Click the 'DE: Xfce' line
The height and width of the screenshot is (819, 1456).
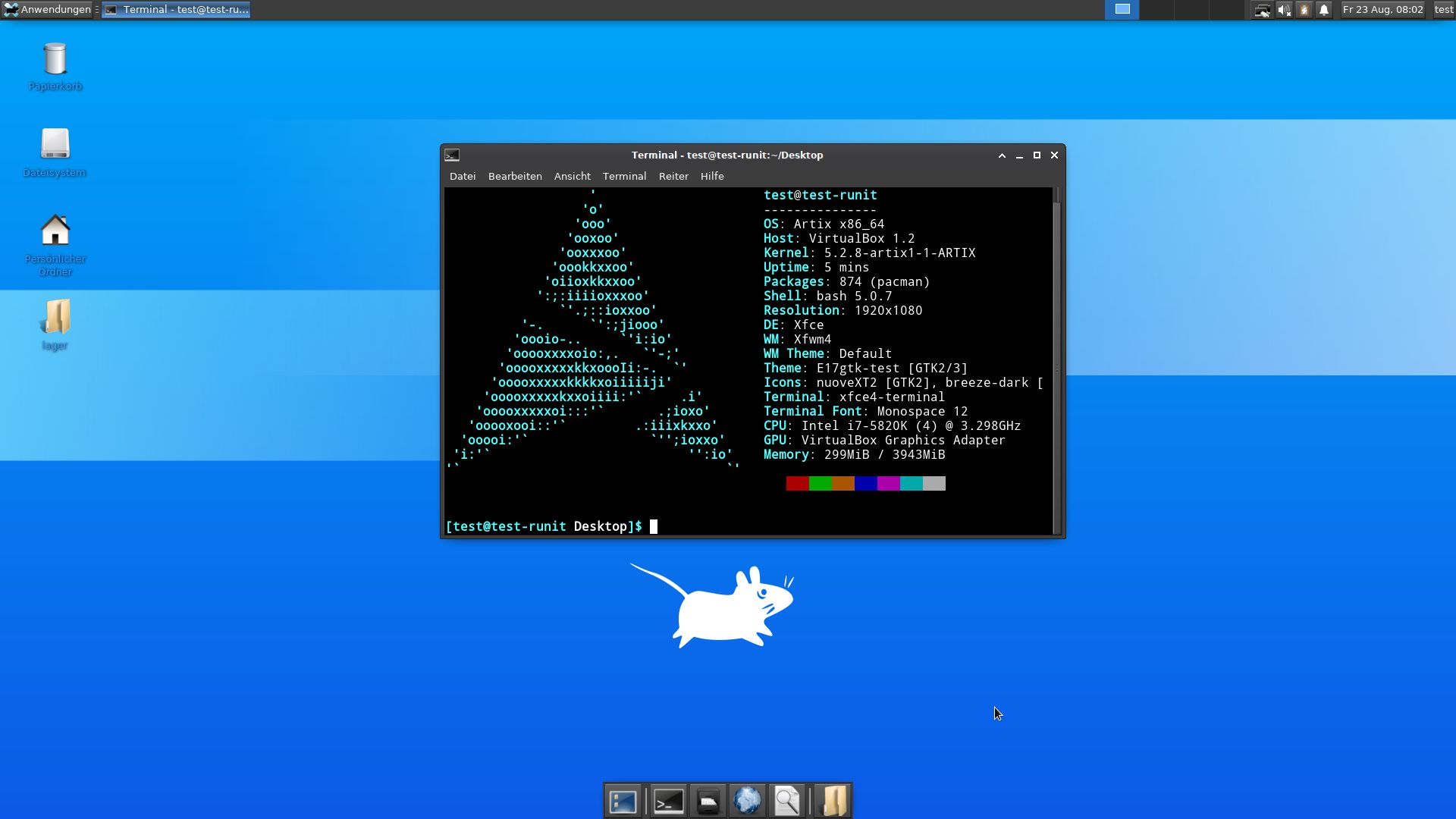pyautogui.click(x=793, y=325)
